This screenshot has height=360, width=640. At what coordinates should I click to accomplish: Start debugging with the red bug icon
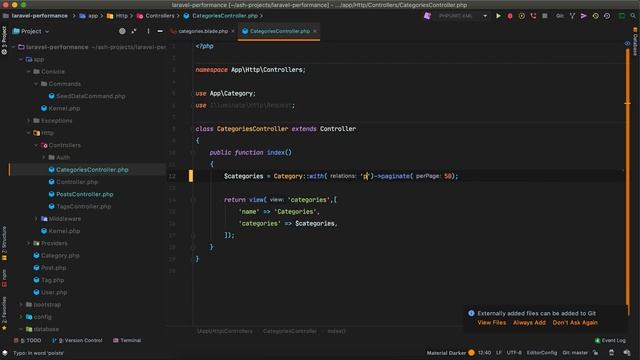(510, 16)
